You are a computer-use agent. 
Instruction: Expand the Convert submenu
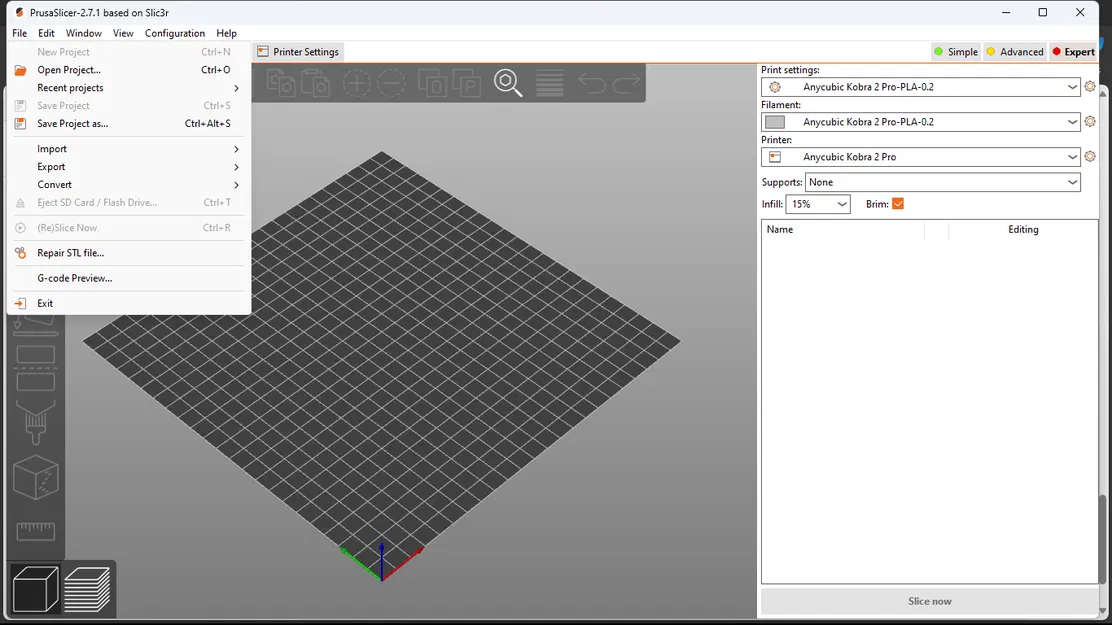click(x=129, y=184)
